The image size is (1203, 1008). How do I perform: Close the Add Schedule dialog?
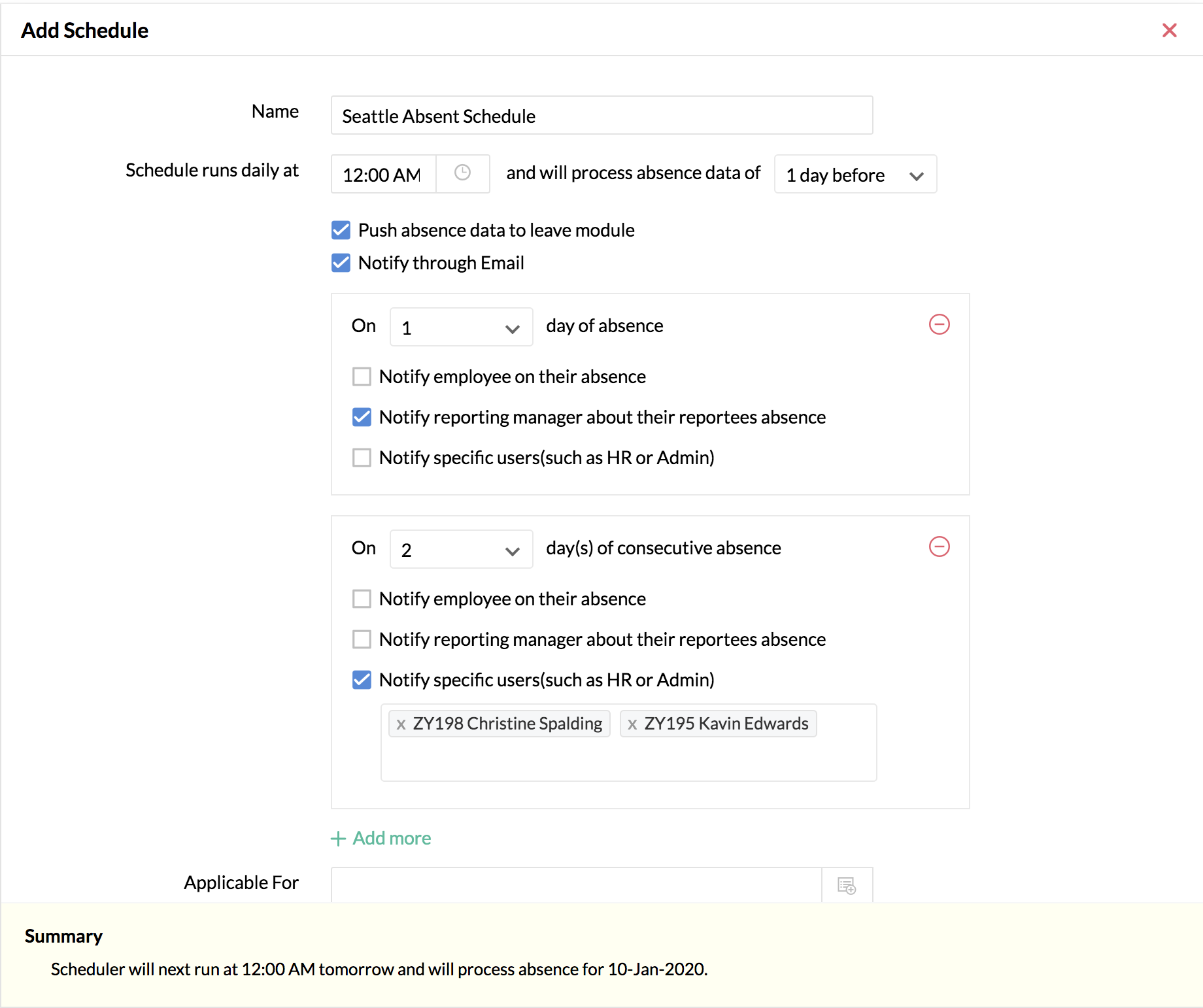pos(1169,30)
